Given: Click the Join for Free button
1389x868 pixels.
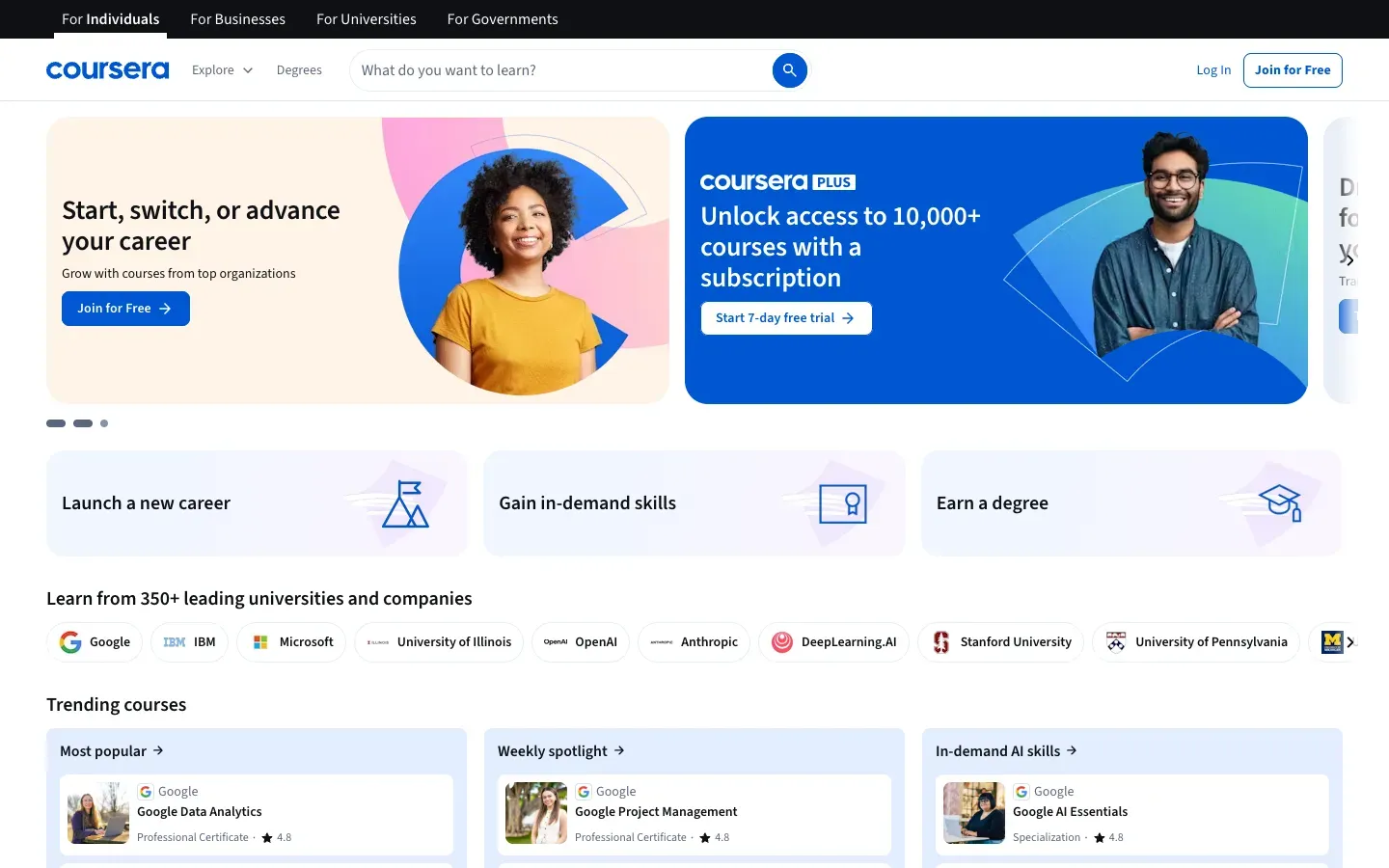Looking at the screenshot, I should [1293, 69].
